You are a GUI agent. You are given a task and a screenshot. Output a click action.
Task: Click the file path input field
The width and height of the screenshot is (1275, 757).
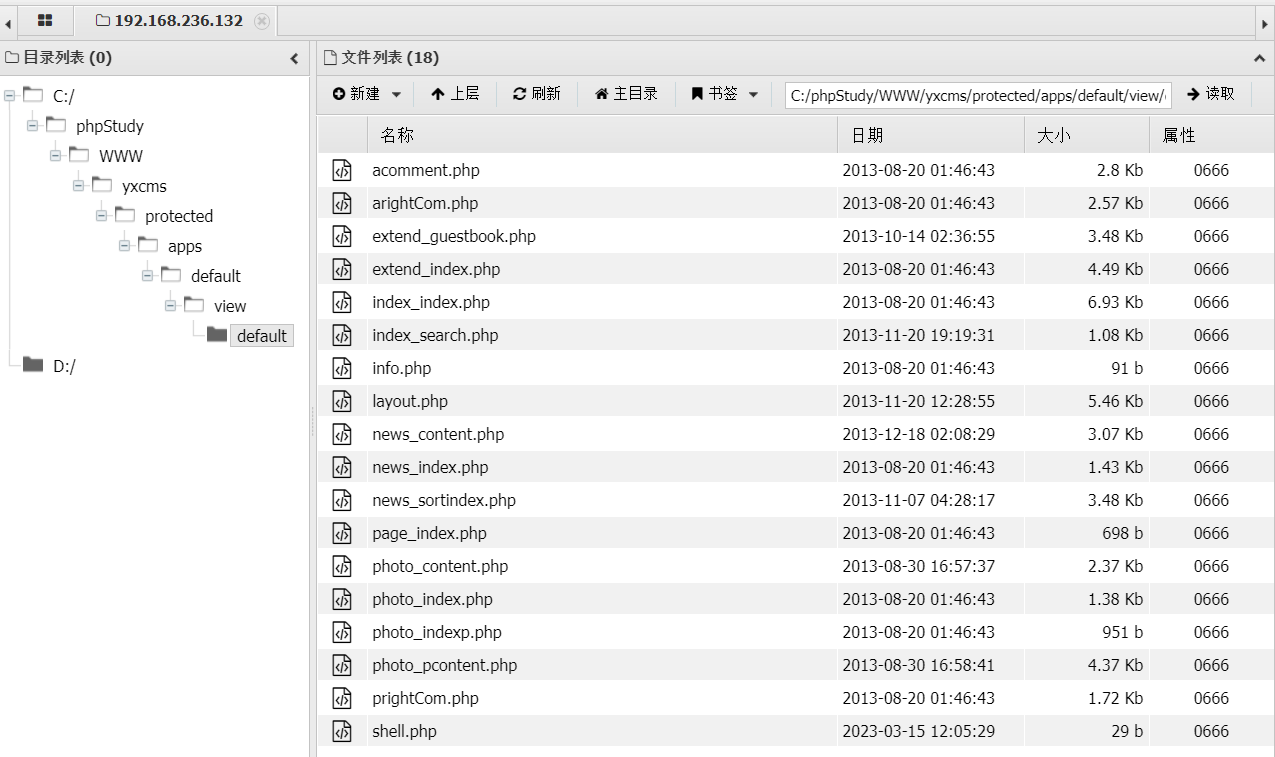(977, 95)
